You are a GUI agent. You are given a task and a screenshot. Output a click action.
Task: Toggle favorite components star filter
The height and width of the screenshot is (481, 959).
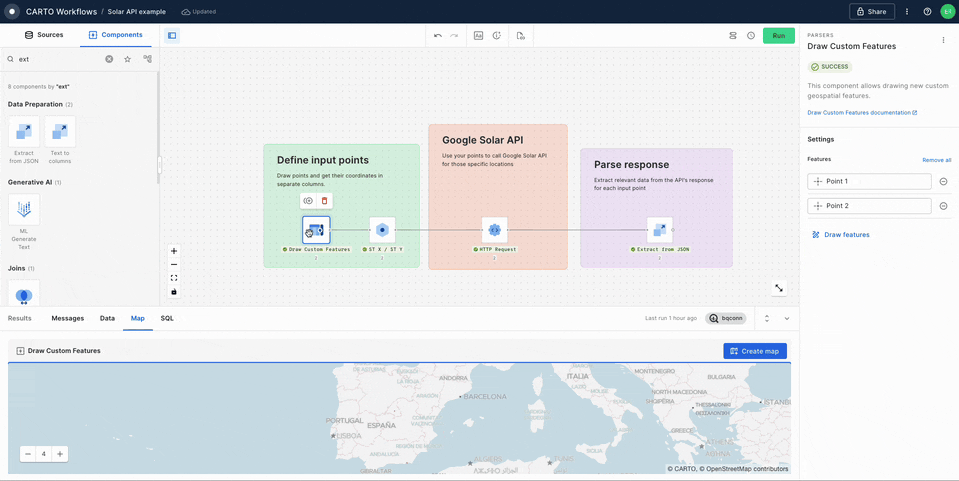pos(128,59)
